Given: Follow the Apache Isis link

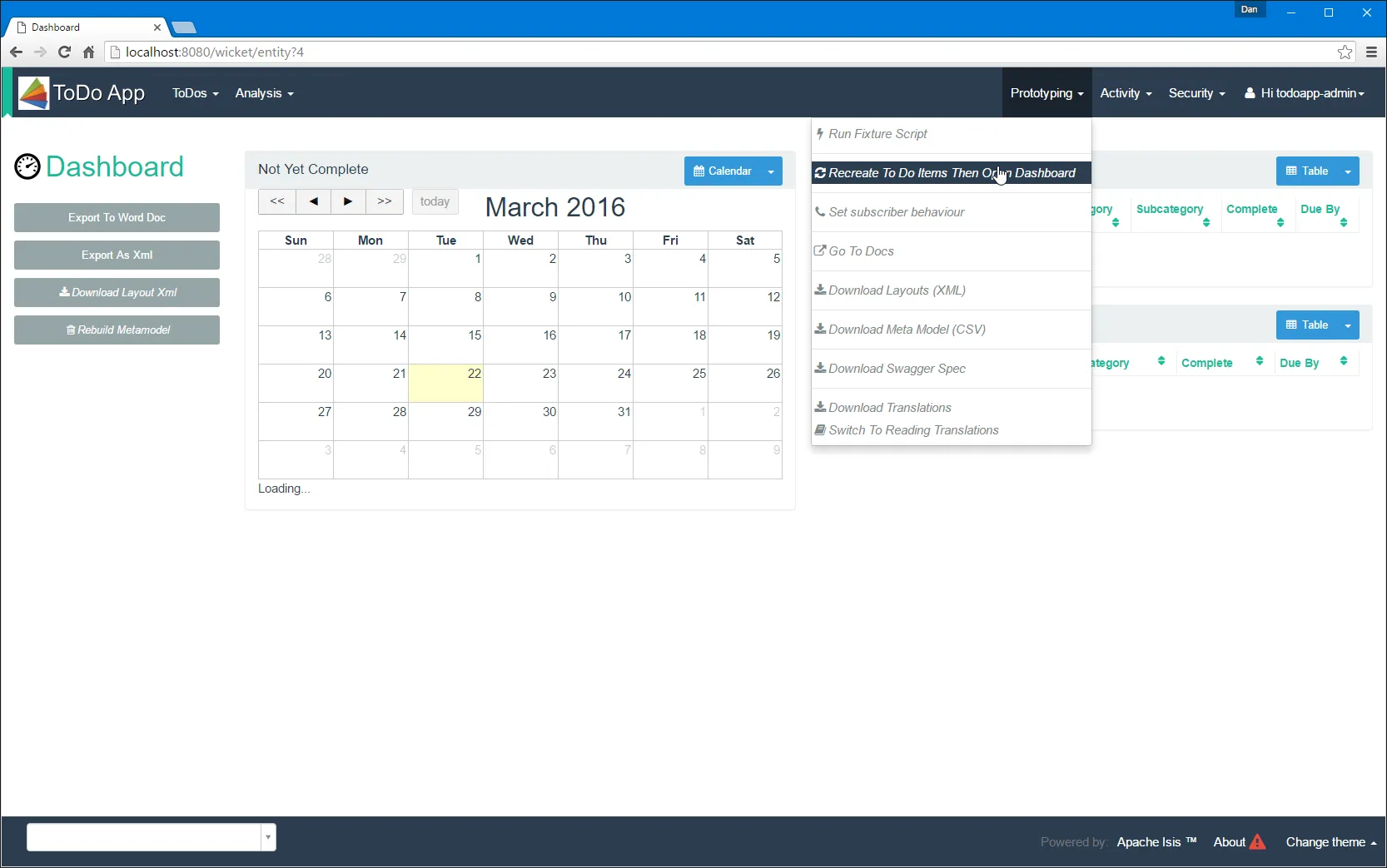Looking at the screenshot, I should pyautogui.click(x=1156, y=842).
